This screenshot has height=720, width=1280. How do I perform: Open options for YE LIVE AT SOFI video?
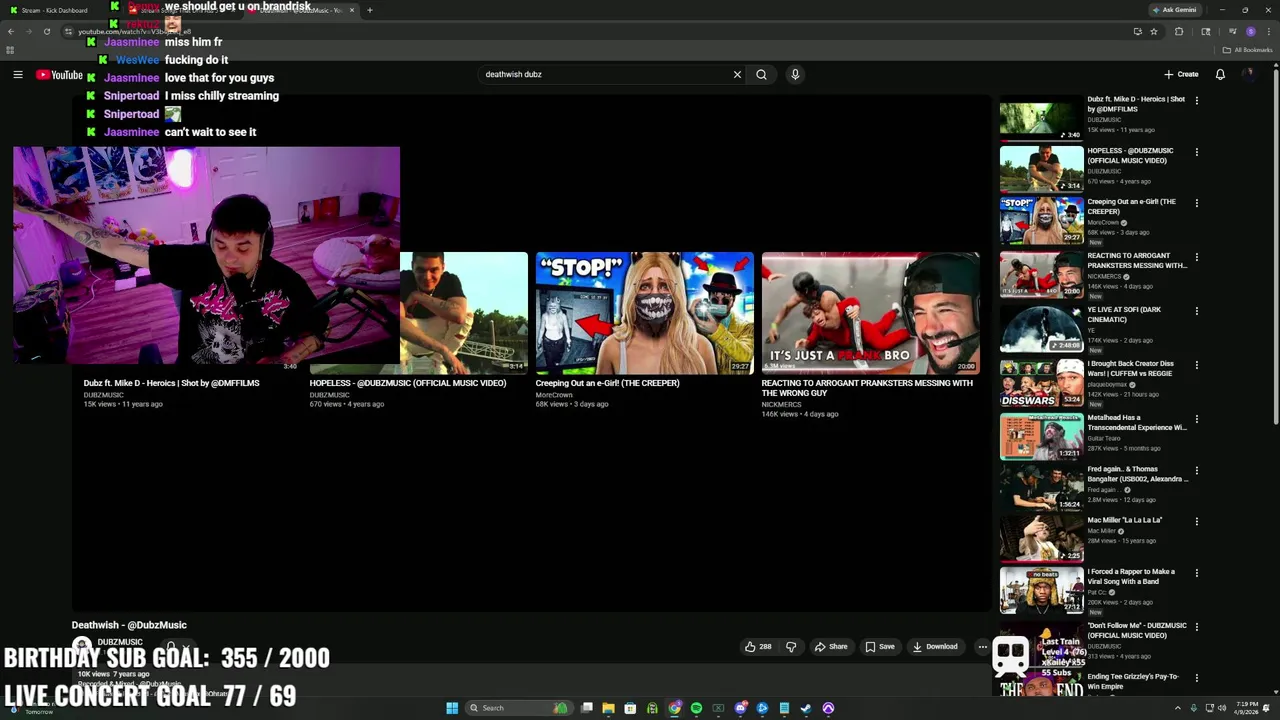point(1196,311)
